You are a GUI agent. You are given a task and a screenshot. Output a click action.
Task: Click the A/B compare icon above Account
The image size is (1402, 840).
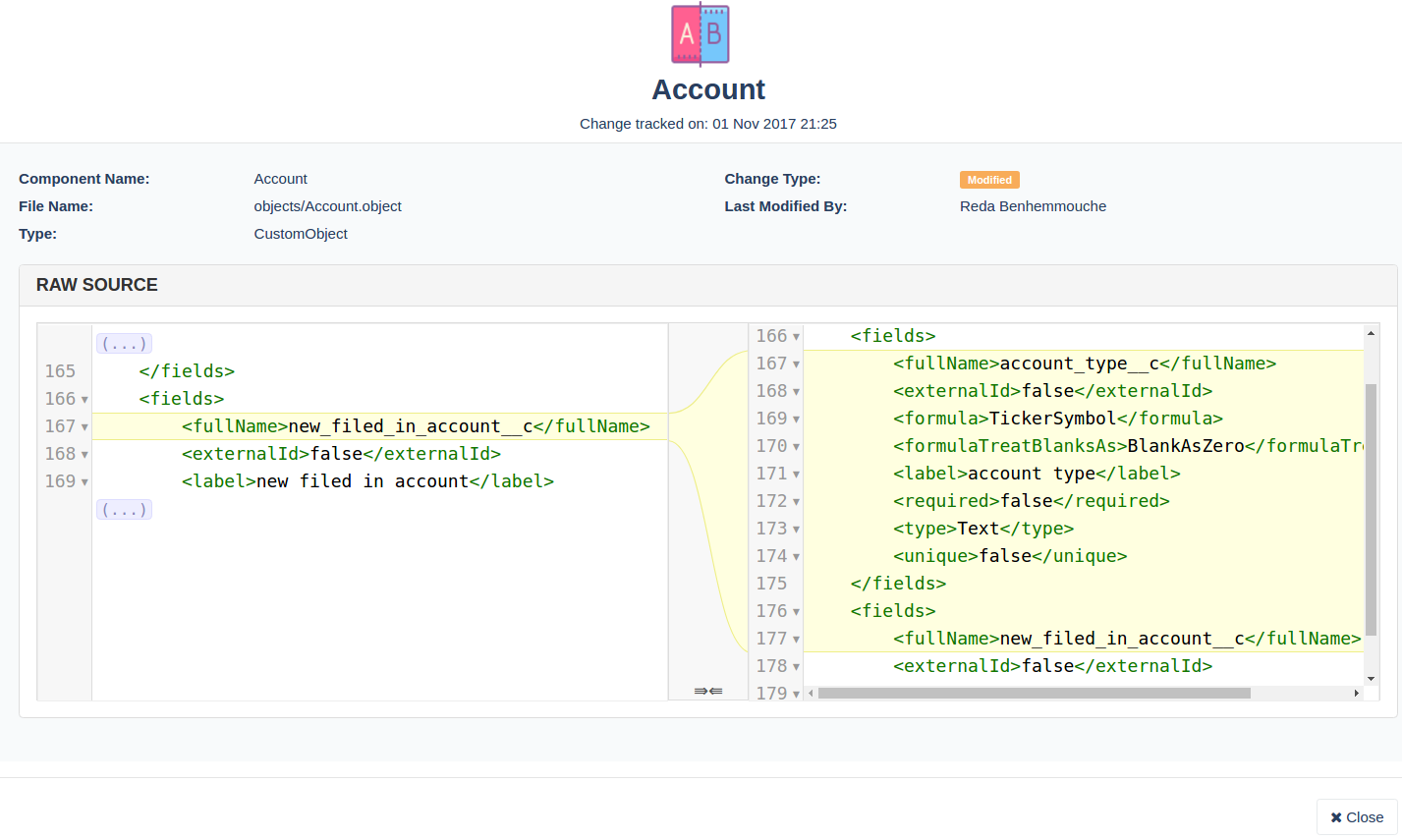click(x=700, y=34)
